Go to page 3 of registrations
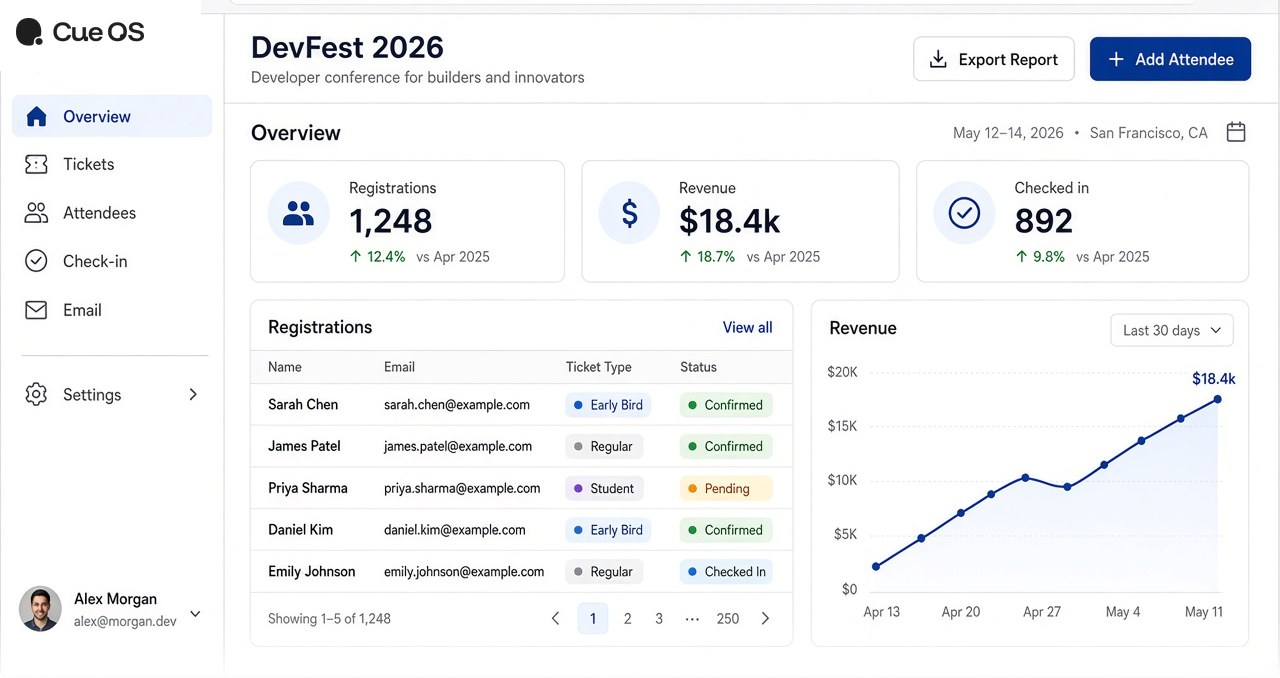The image size is (1280, 678). [x=659, y=619]
